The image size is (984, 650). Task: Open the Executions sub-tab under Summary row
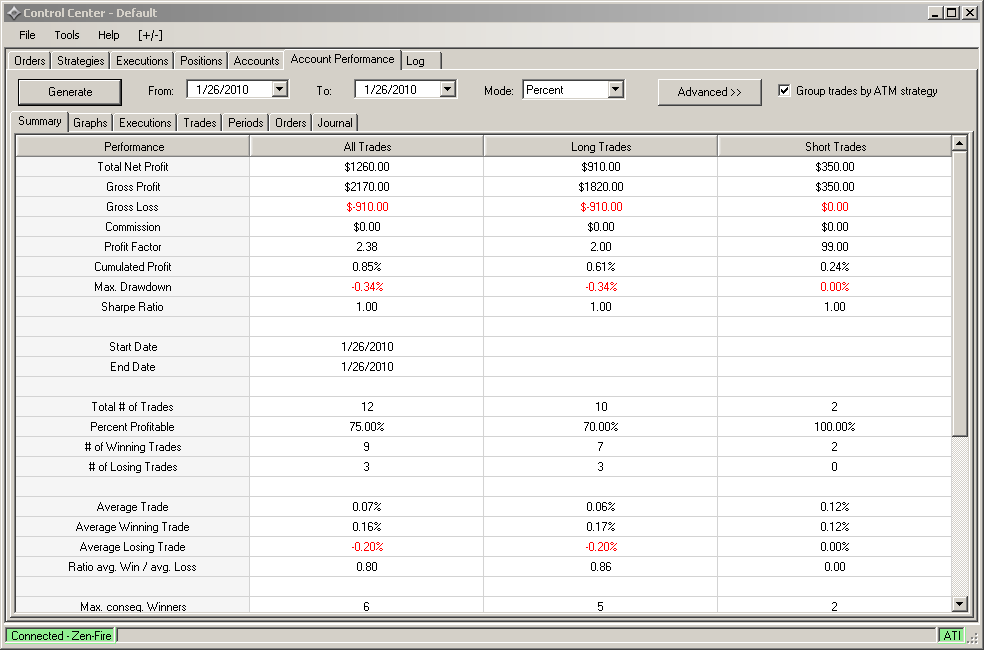coord(145,123)
